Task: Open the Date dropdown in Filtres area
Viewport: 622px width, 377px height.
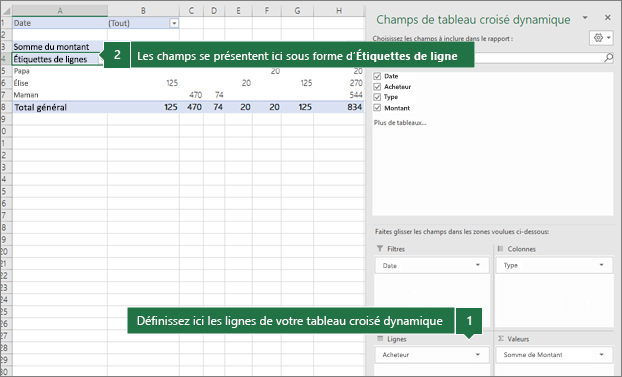Action: [478, 265]
